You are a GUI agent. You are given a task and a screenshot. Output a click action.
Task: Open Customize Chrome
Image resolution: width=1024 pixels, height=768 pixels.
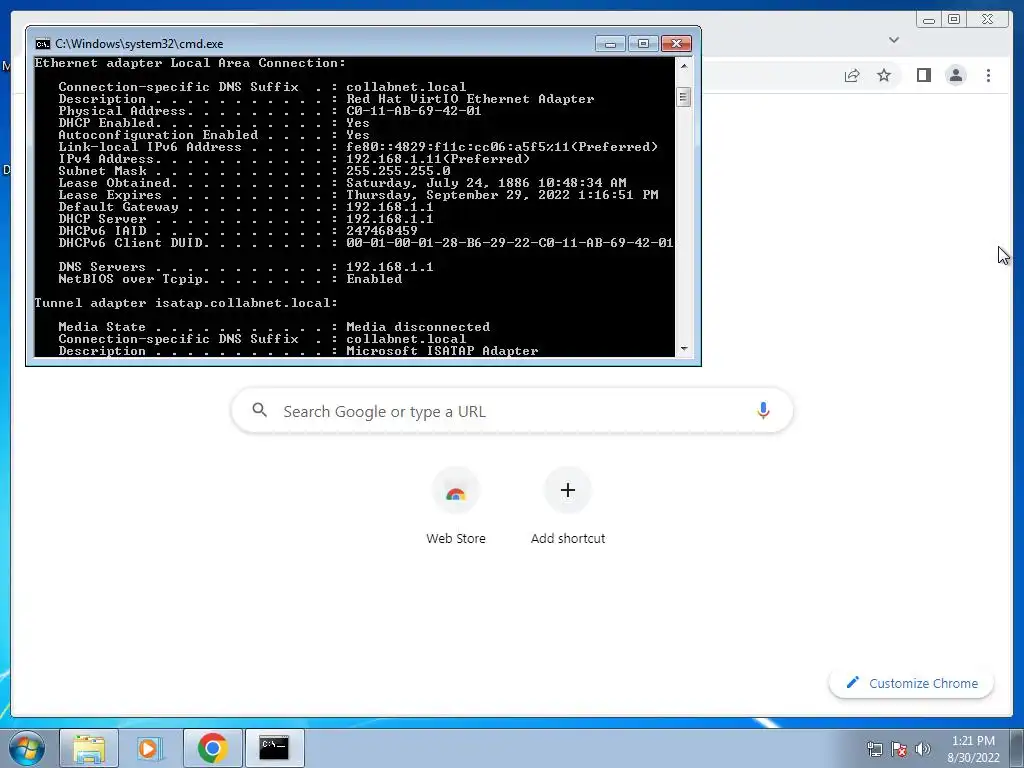point(912,683)
